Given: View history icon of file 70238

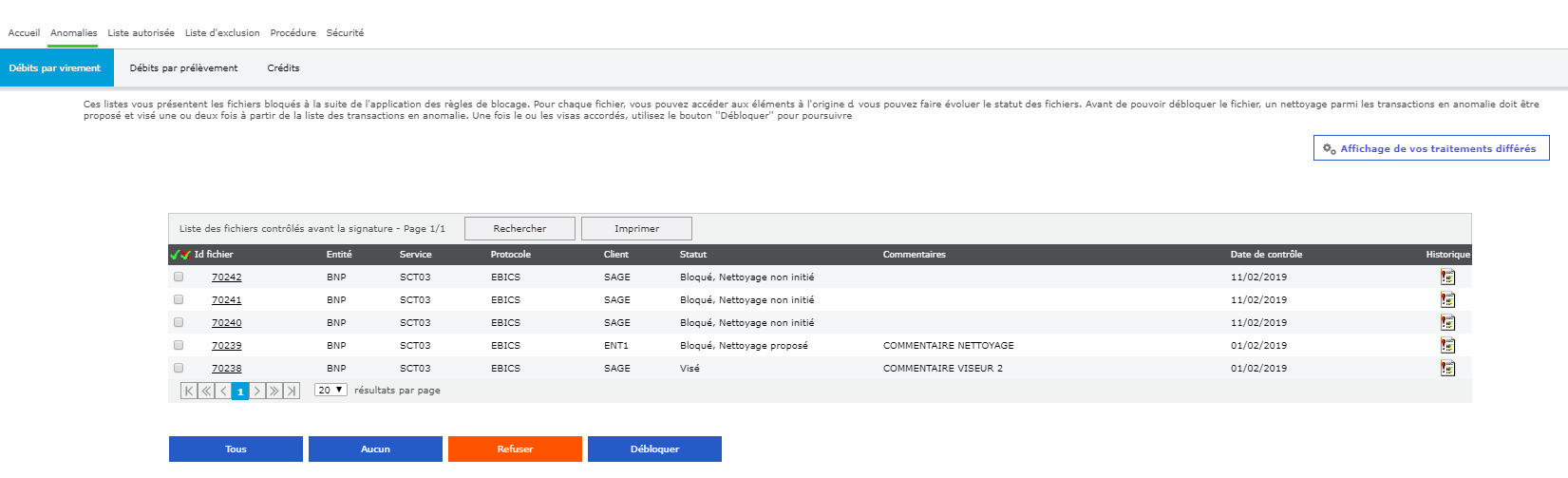Looking at the screenshot, I should click(x=1447, y=369).
